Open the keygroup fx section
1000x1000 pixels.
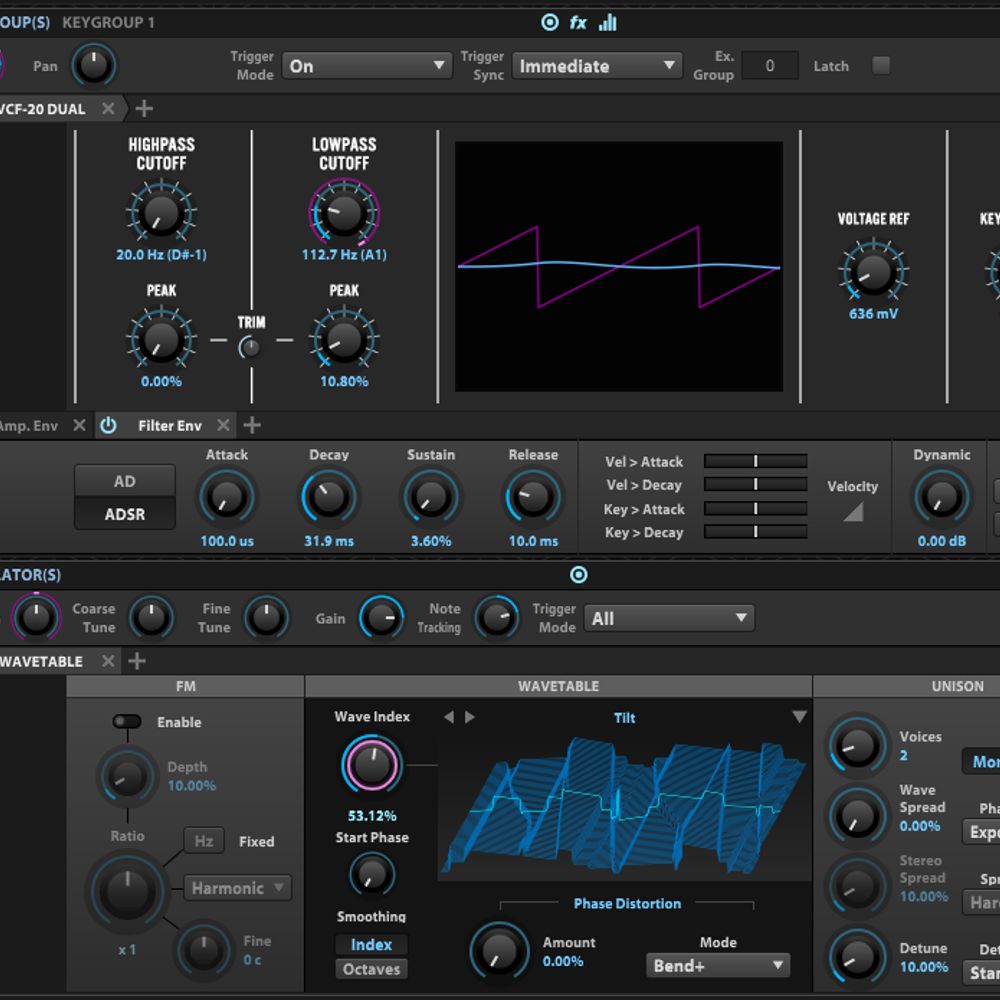tap(578, 23)
